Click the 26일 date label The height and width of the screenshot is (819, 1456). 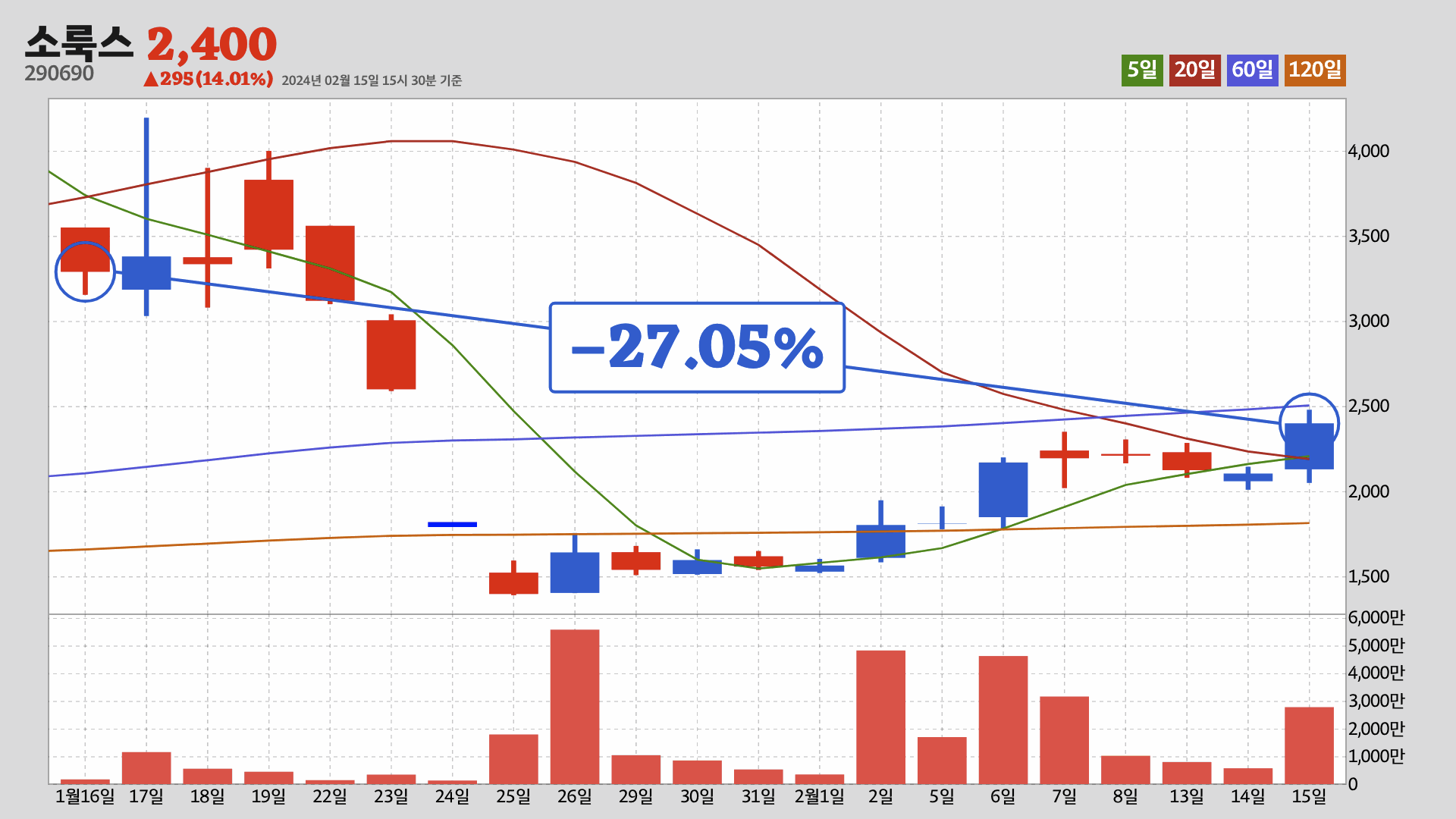pyautogui.click(x=575, y=797)
